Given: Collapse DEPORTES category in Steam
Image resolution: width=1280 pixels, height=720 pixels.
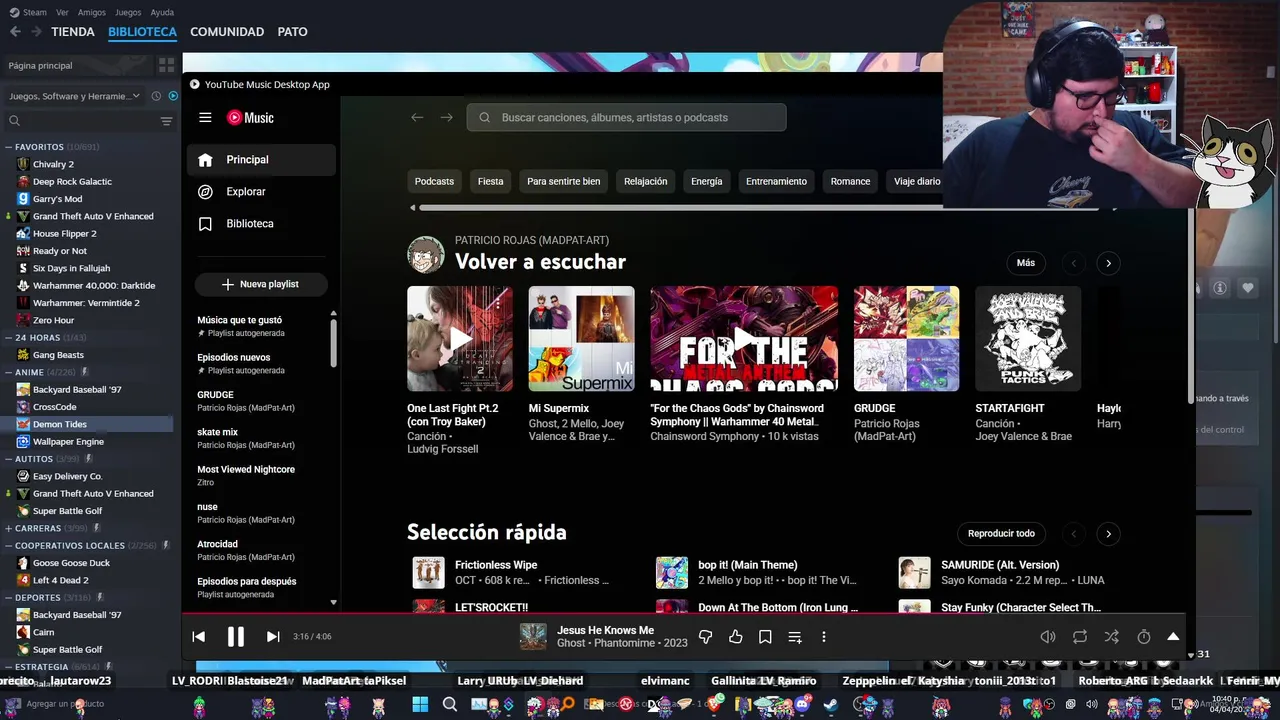Looking at the screenshot, I should (9, 597).
